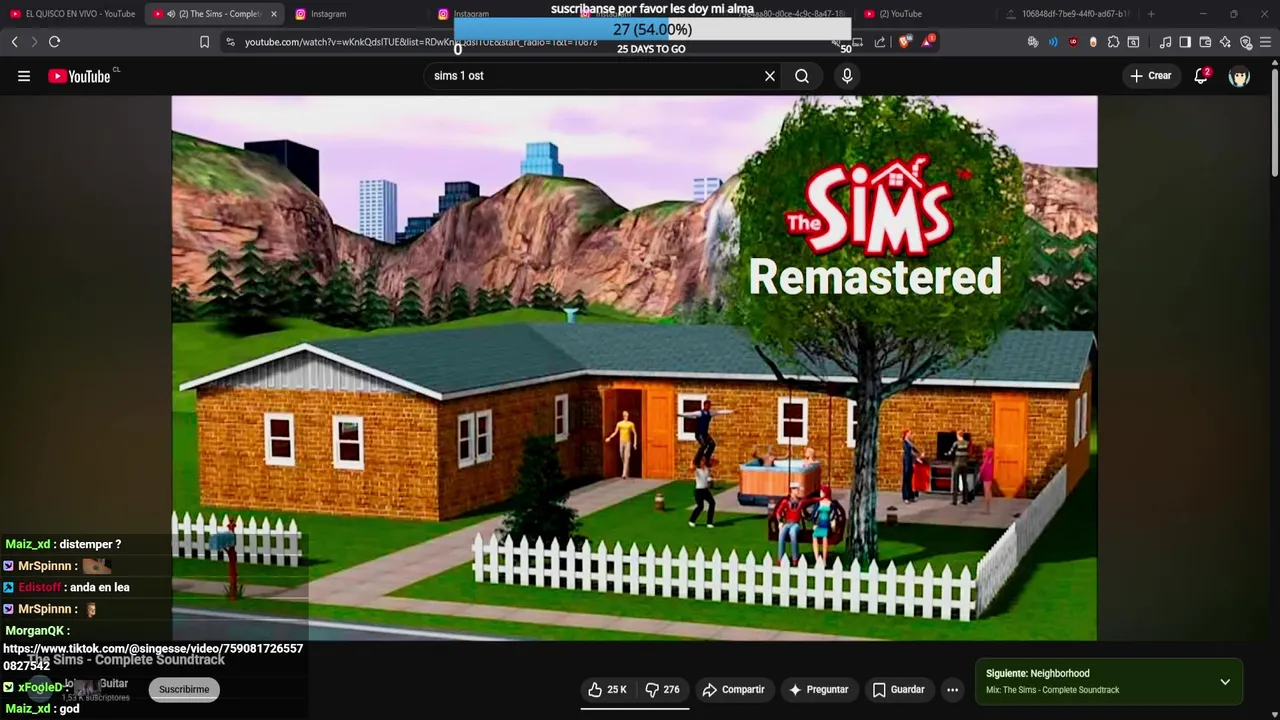This screenshot has height=720, width=1280.
Task: View site settings icon in the address bar
Action: [x=231, y=42]
